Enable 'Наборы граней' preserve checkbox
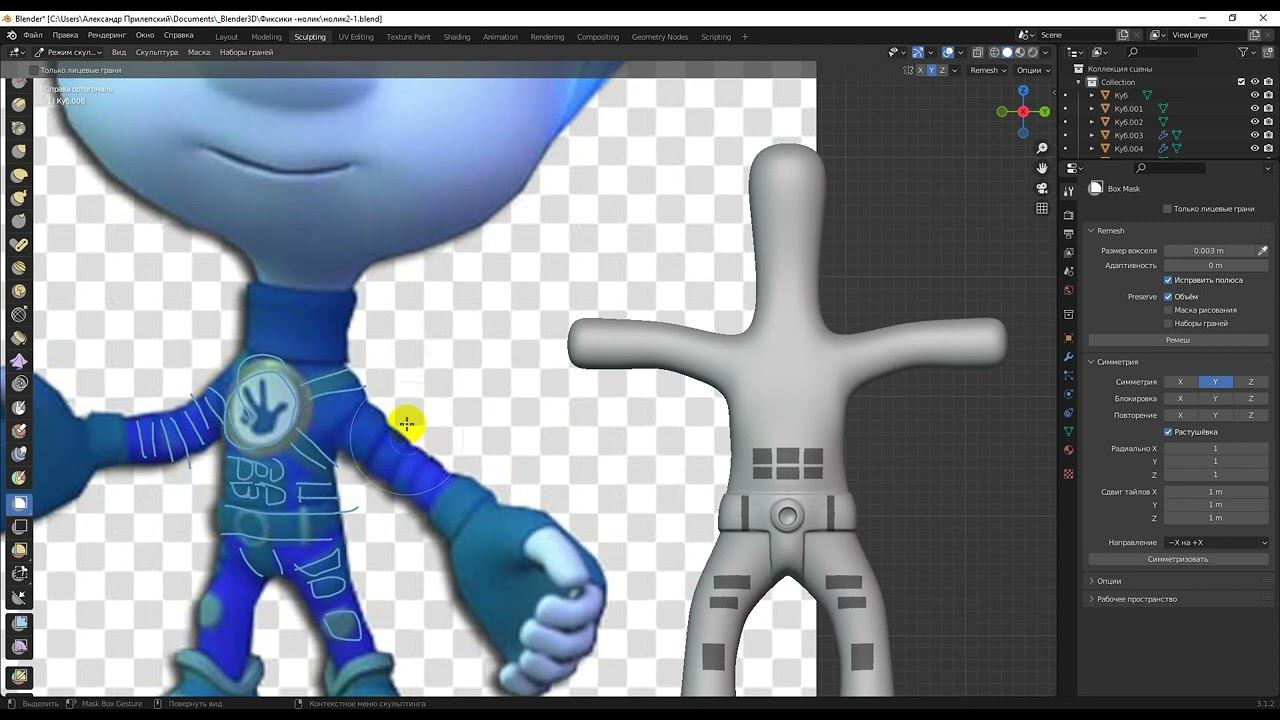The width and height of the screenshot is (1280, 720). click(x=1168, y=323)
